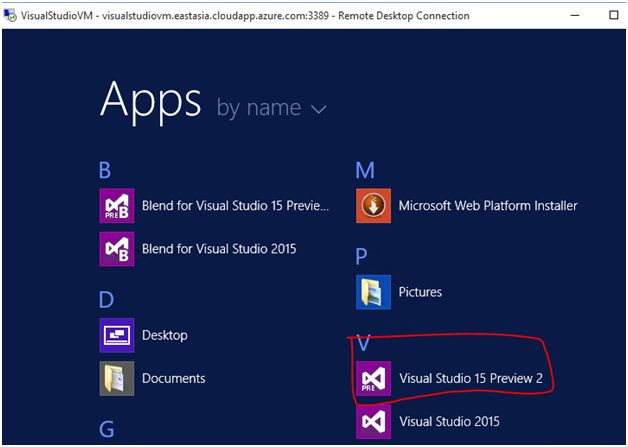Click the 'Desktop' label text
The height and width of the screenshot is (447, 628).
click(165, 335)
